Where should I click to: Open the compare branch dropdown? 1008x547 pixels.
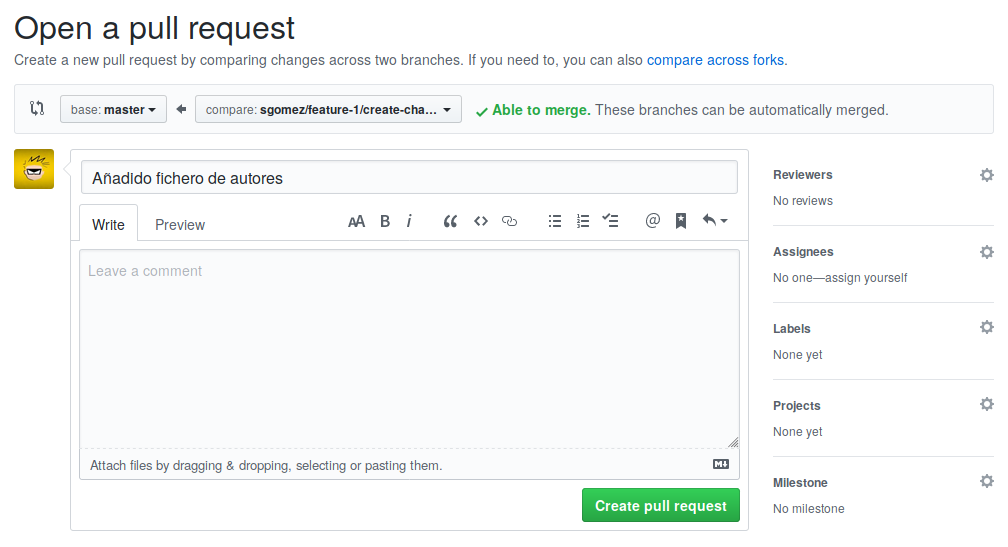(328, 109)
